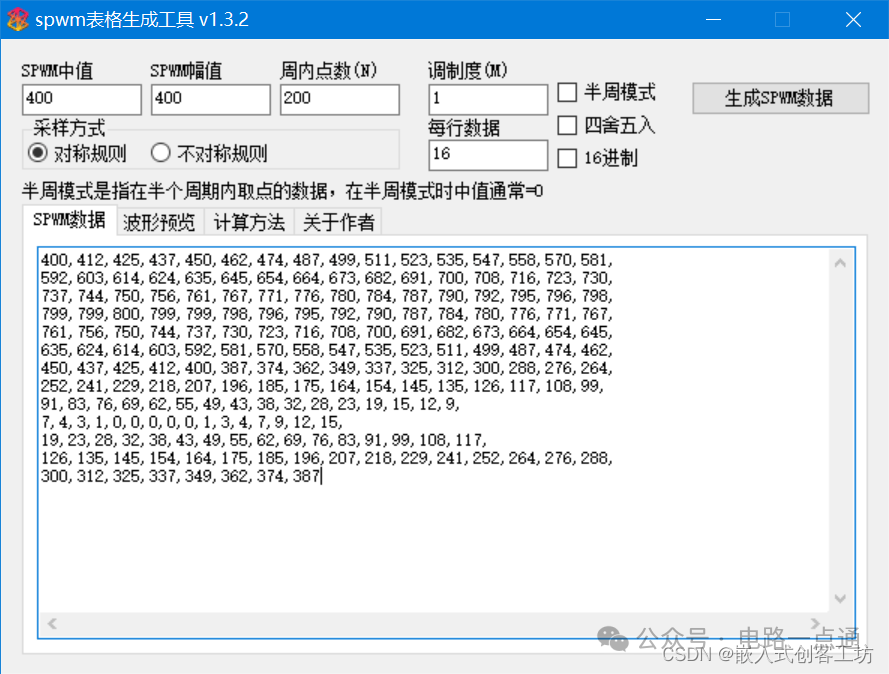Click the right arrow of the horizontal scrollbar
This screenshot has height=674, width=889.
pyautogui.click(x=814, y=623)
